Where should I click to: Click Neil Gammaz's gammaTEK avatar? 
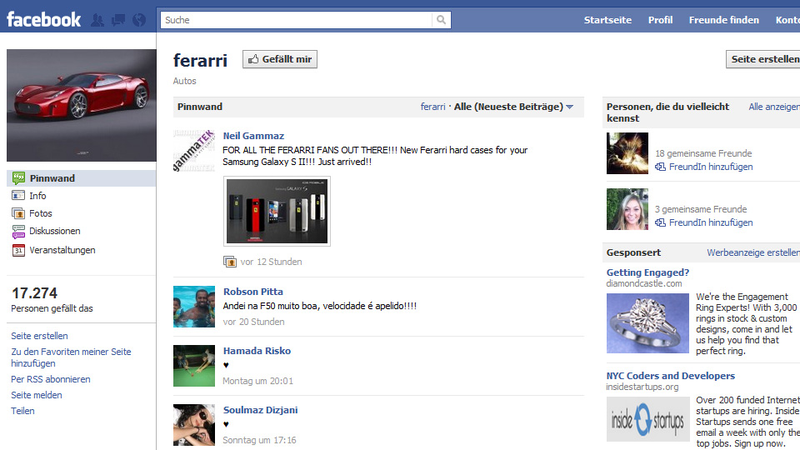(x=194, y=151)
